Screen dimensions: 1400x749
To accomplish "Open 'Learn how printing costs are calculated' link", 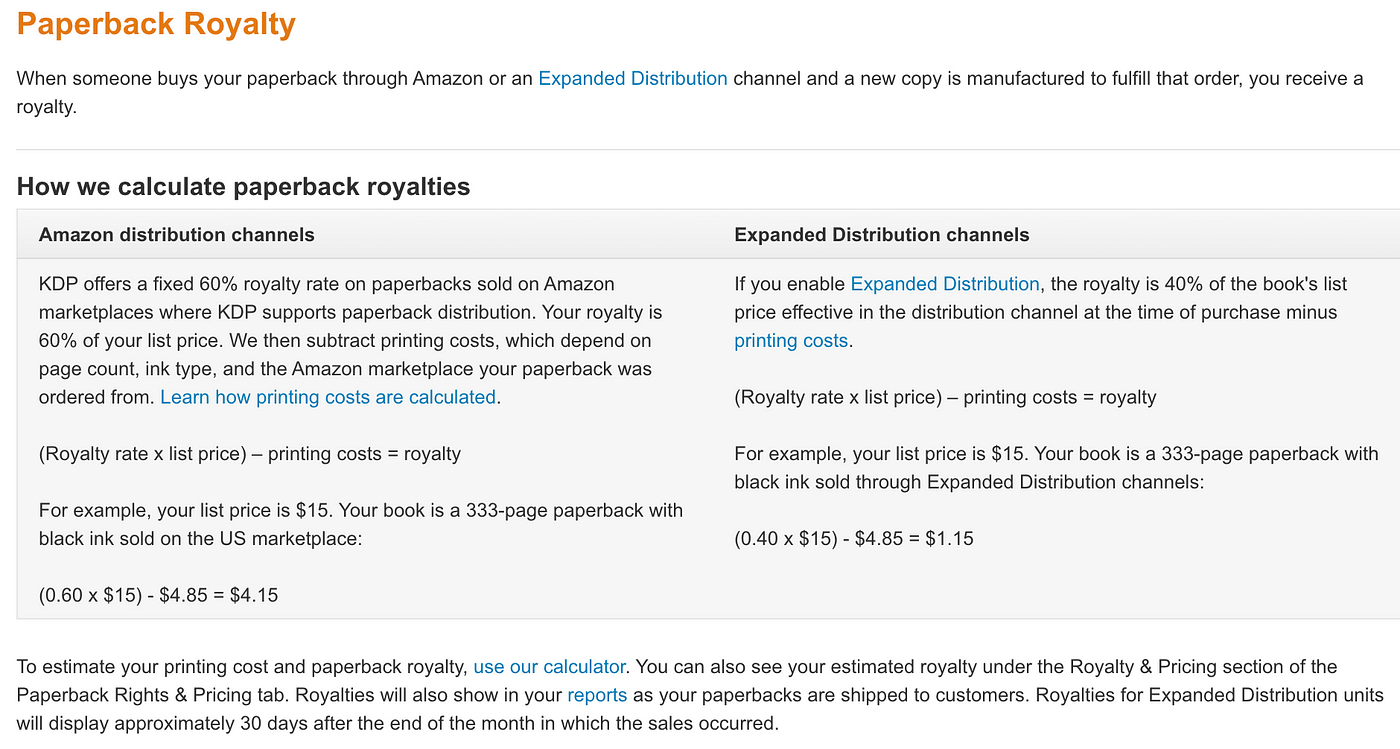I will [328, 397].
